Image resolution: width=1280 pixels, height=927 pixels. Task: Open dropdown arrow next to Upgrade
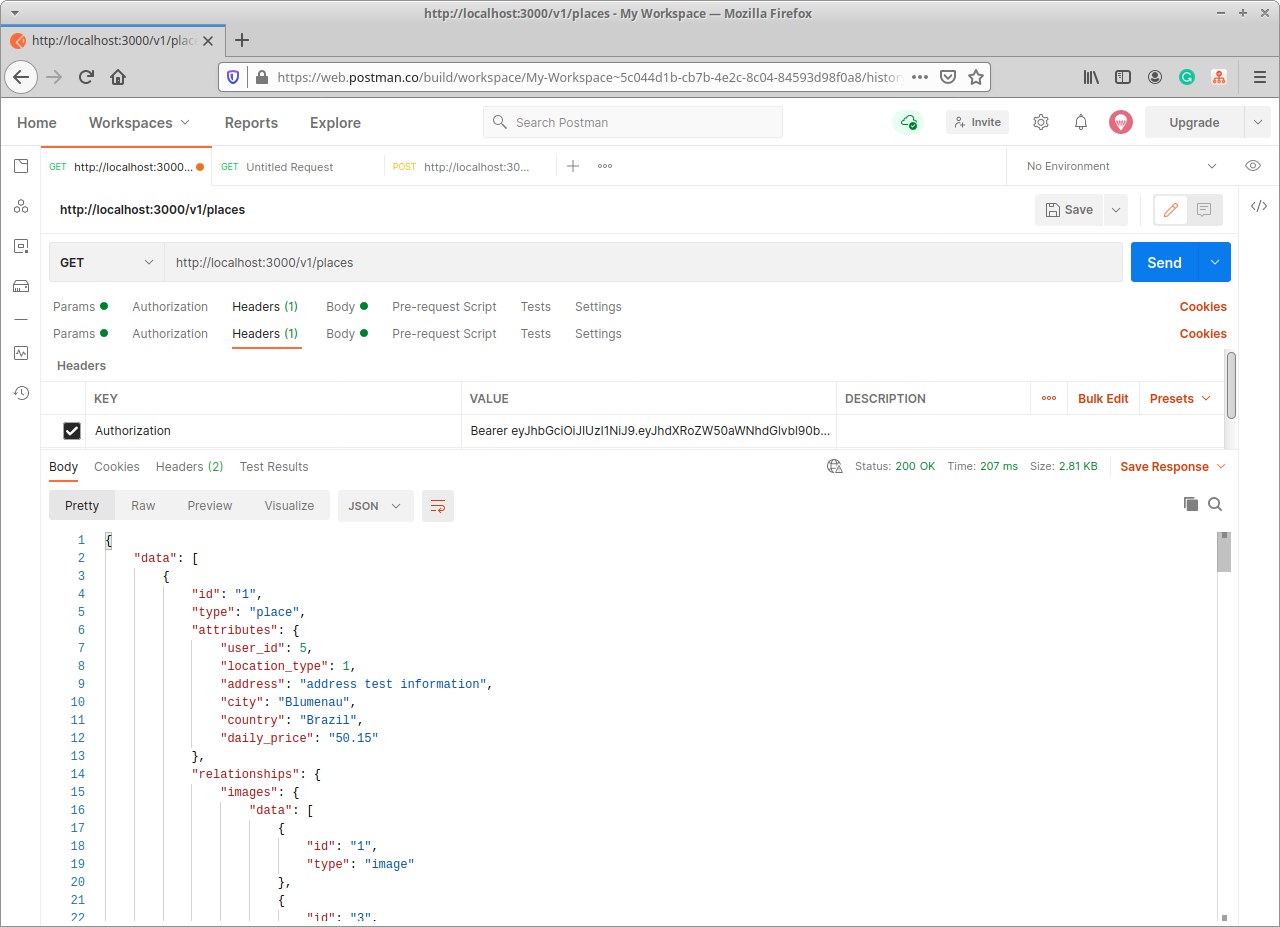[x=1257, y=122]
